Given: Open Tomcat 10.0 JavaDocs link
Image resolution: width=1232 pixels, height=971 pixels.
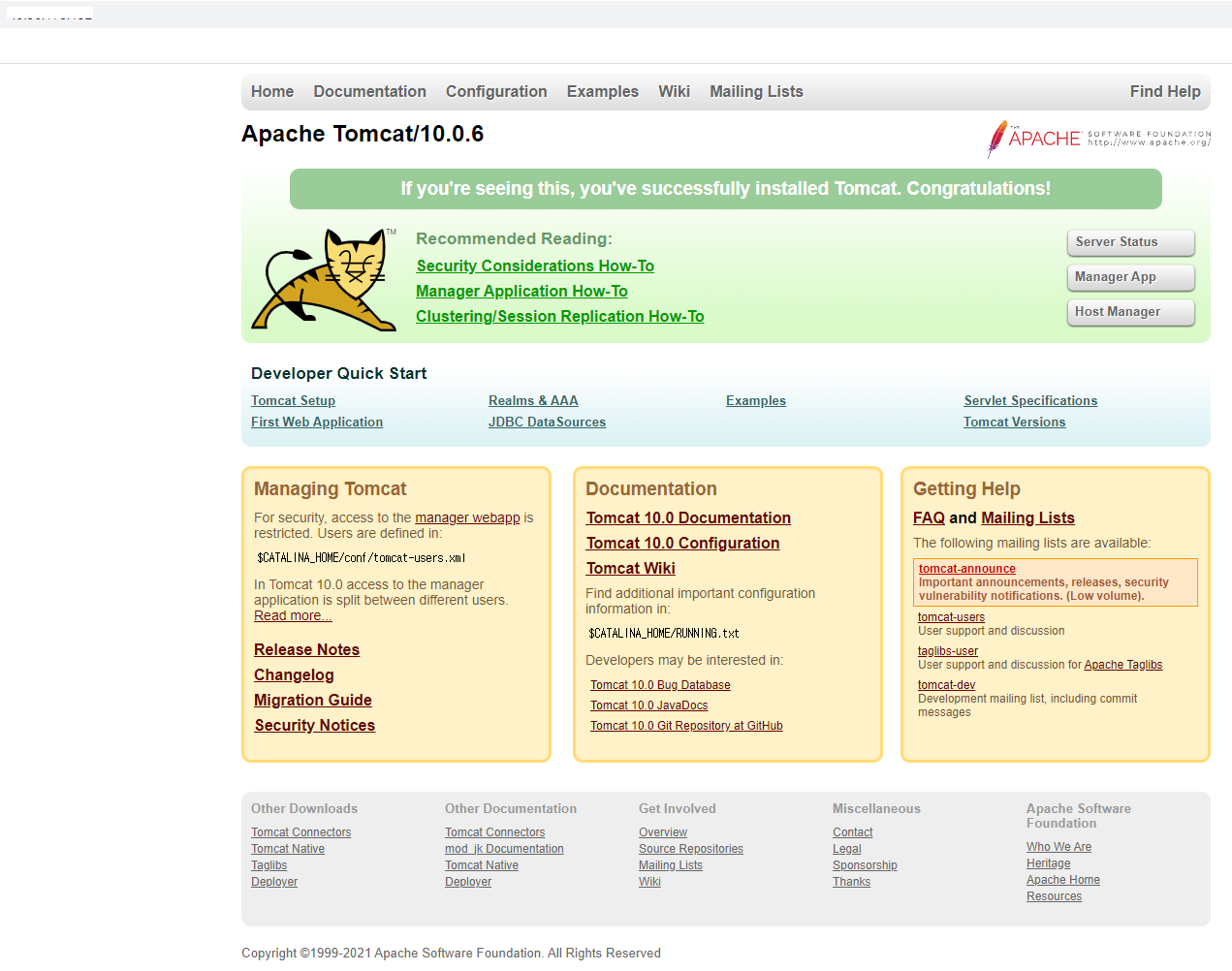Looking at the screenshot, I should point(648,705).
